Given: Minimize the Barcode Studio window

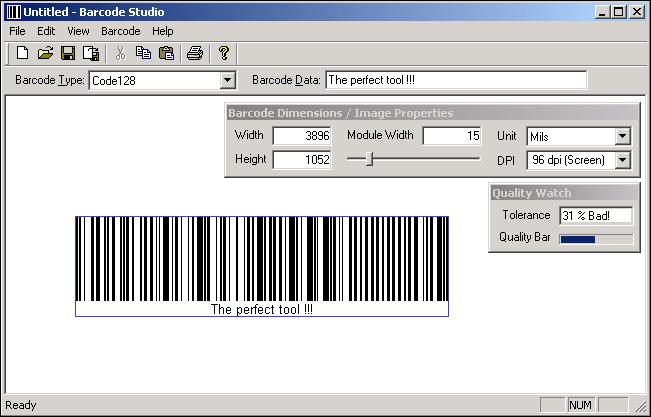Looking at the screenshot, I should pyautogui.click(x=602, y=12).
